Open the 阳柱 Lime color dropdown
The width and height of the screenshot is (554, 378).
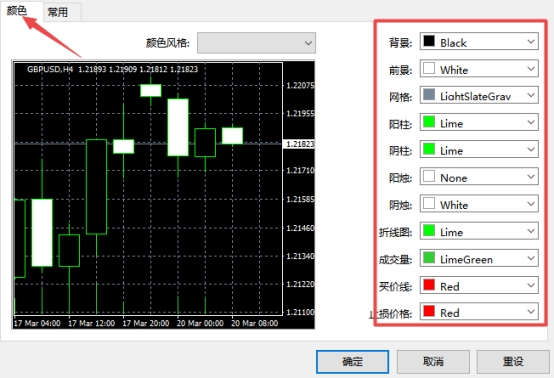[479, 122]
